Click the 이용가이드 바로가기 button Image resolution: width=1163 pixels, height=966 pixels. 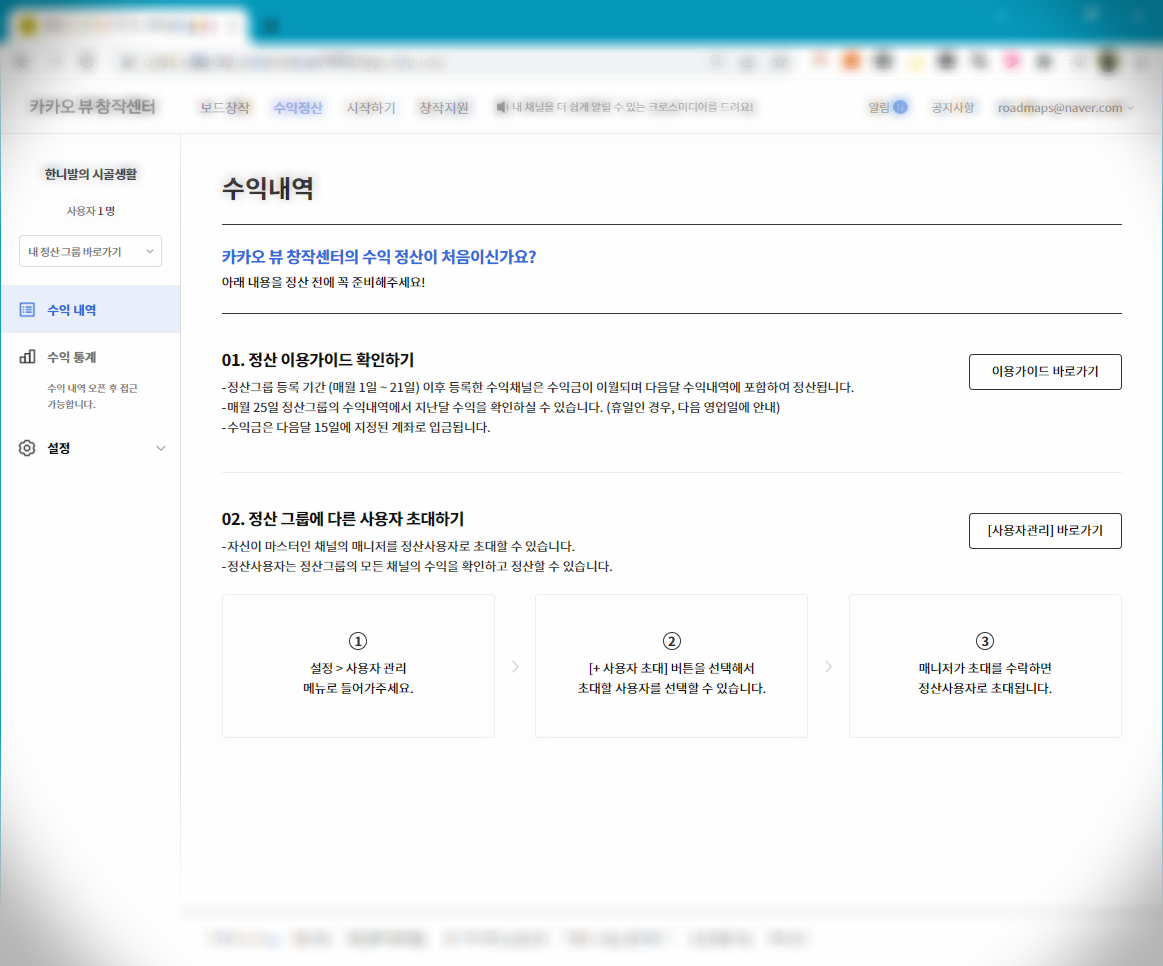coord(1044,371)
